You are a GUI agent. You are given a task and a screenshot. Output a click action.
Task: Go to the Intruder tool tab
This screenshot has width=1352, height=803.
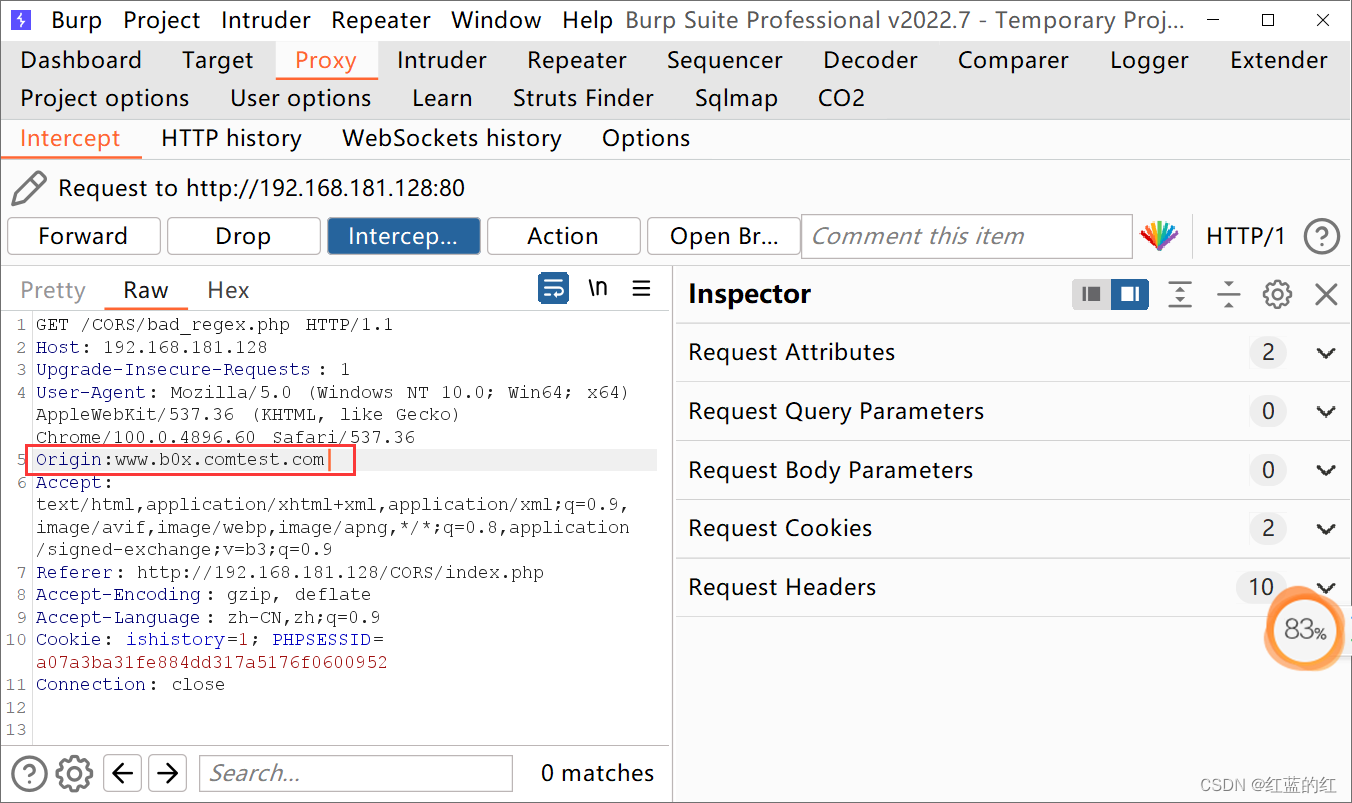[x=442, y=60]
